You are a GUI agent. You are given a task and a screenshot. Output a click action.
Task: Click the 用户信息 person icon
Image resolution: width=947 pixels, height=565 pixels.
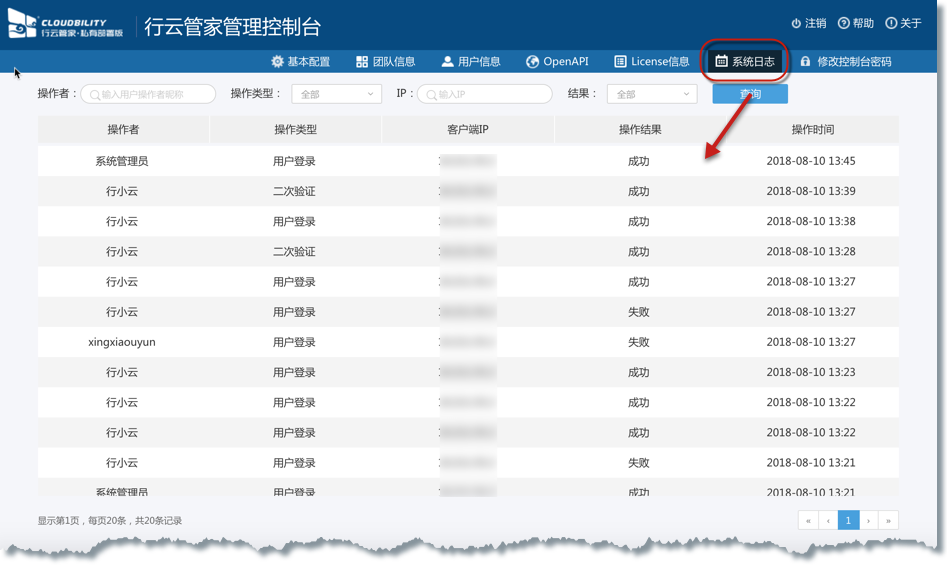(447, 62)
